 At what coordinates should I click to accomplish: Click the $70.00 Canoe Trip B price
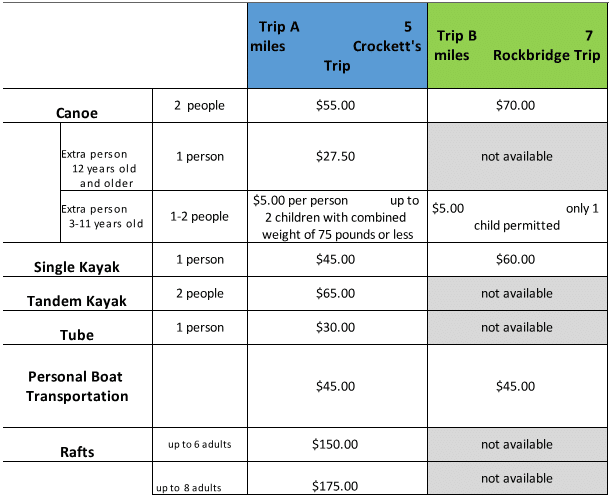(517, 104)
